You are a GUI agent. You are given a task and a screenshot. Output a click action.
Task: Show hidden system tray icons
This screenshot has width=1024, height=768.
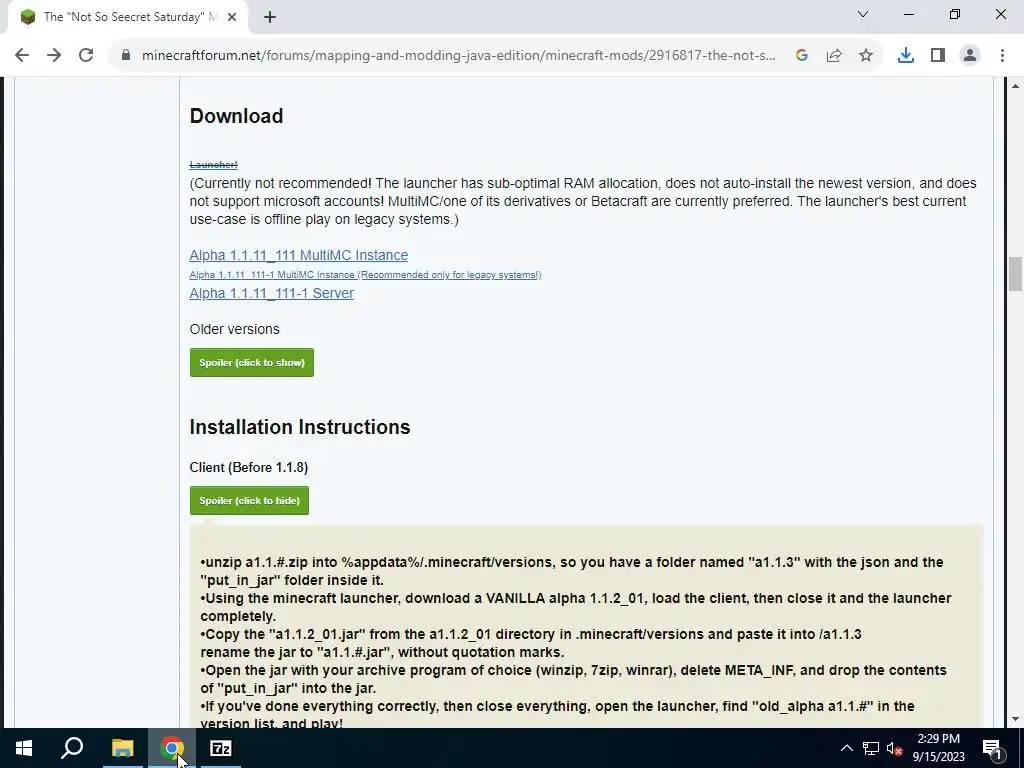[846, 748]
